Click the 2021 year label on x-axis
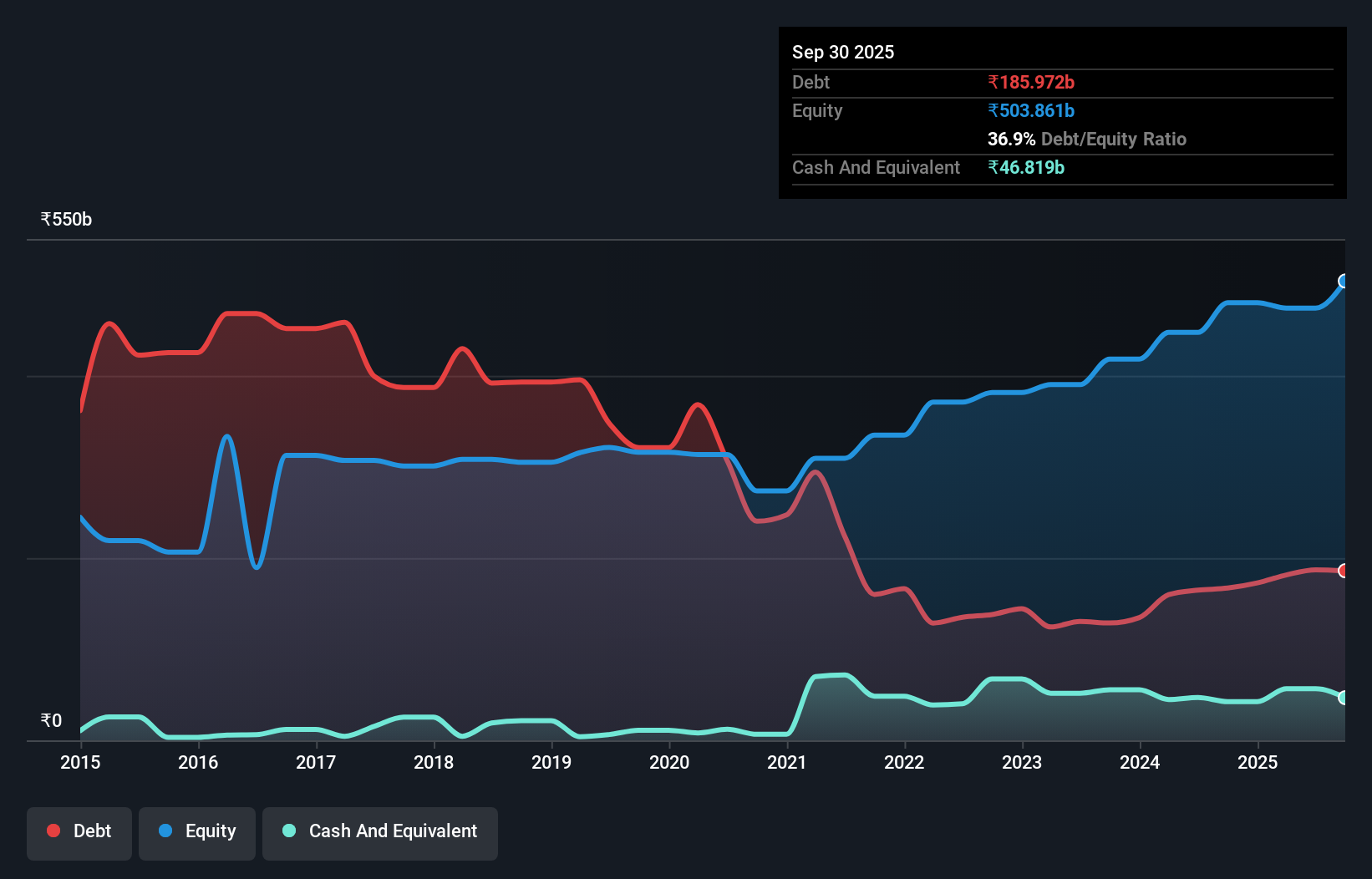 (x=786, y=763)
